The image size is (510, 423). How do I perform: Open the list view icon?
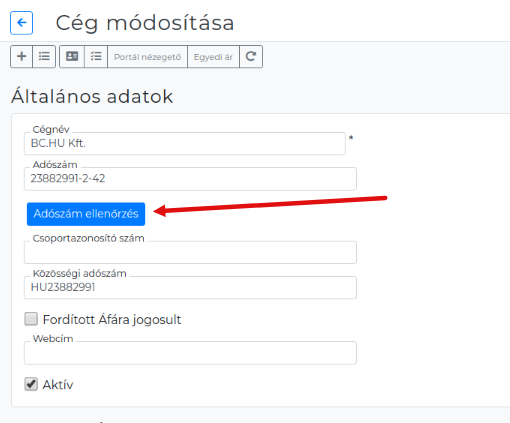click(x=44, y=57)
